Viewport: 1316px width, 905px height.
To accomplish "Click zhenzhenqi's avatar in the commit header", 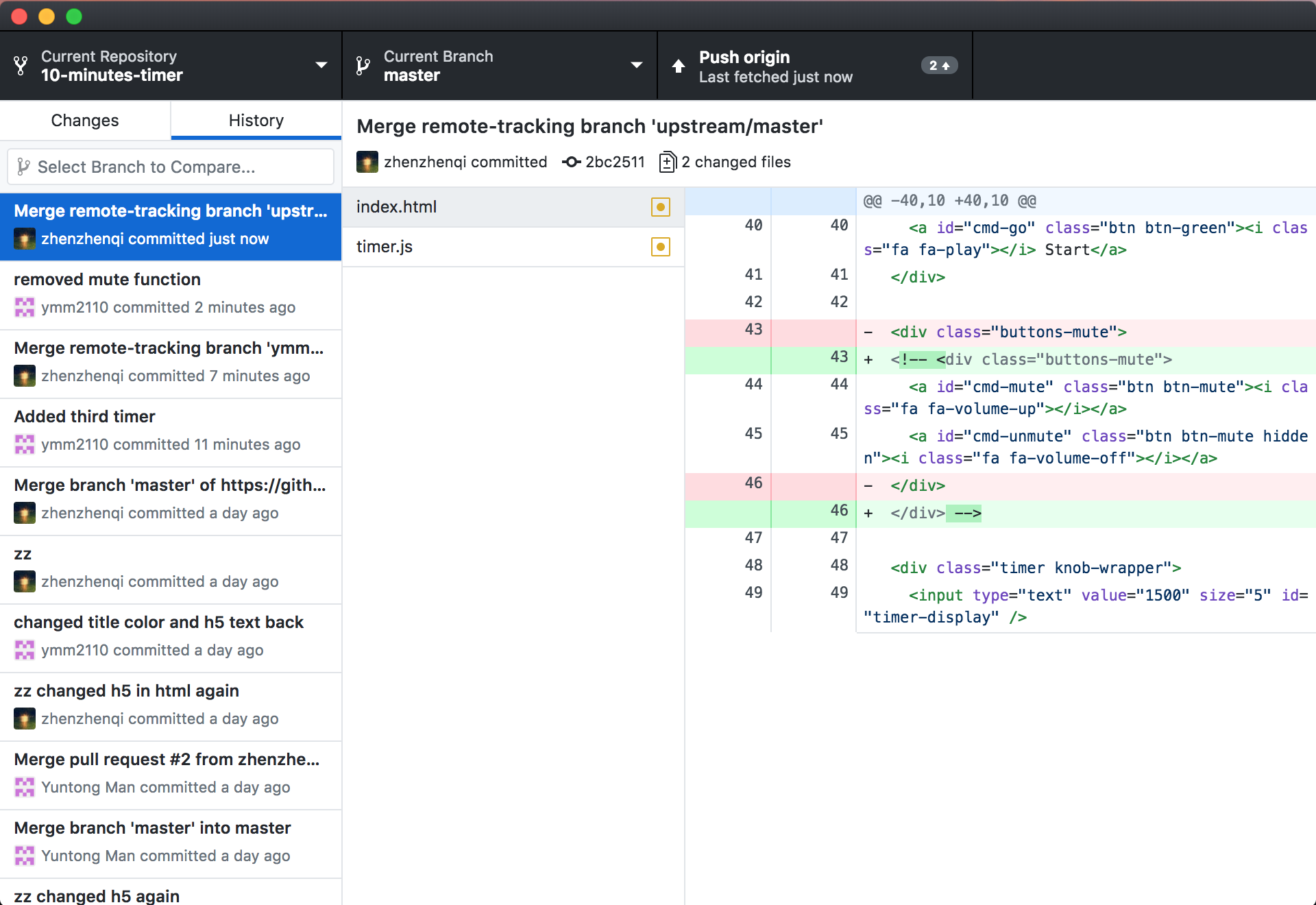I will pos(367,162).
